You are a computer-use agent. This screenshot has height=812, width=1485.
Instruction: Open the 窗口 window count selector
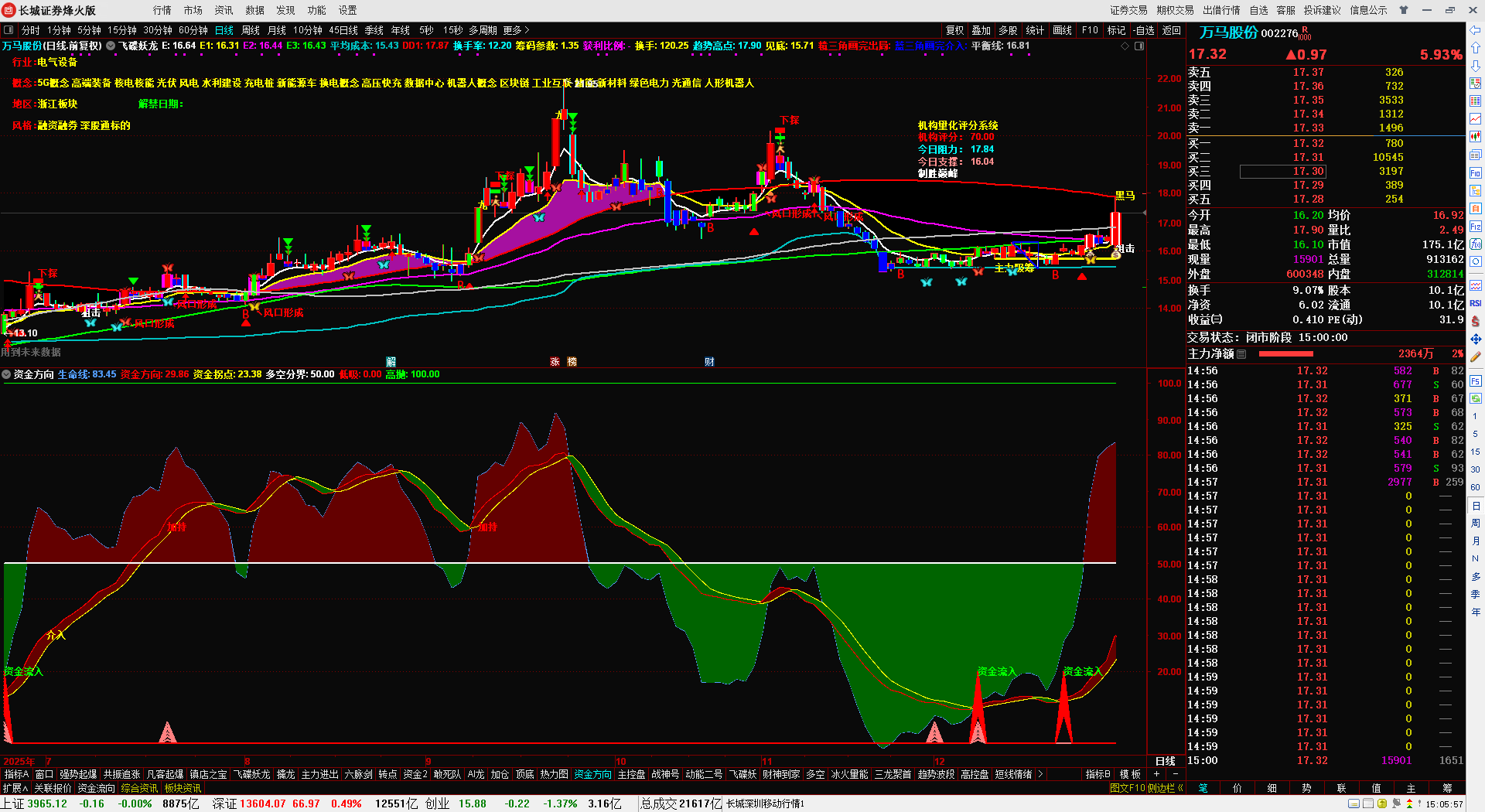click(x=44, y=774)
